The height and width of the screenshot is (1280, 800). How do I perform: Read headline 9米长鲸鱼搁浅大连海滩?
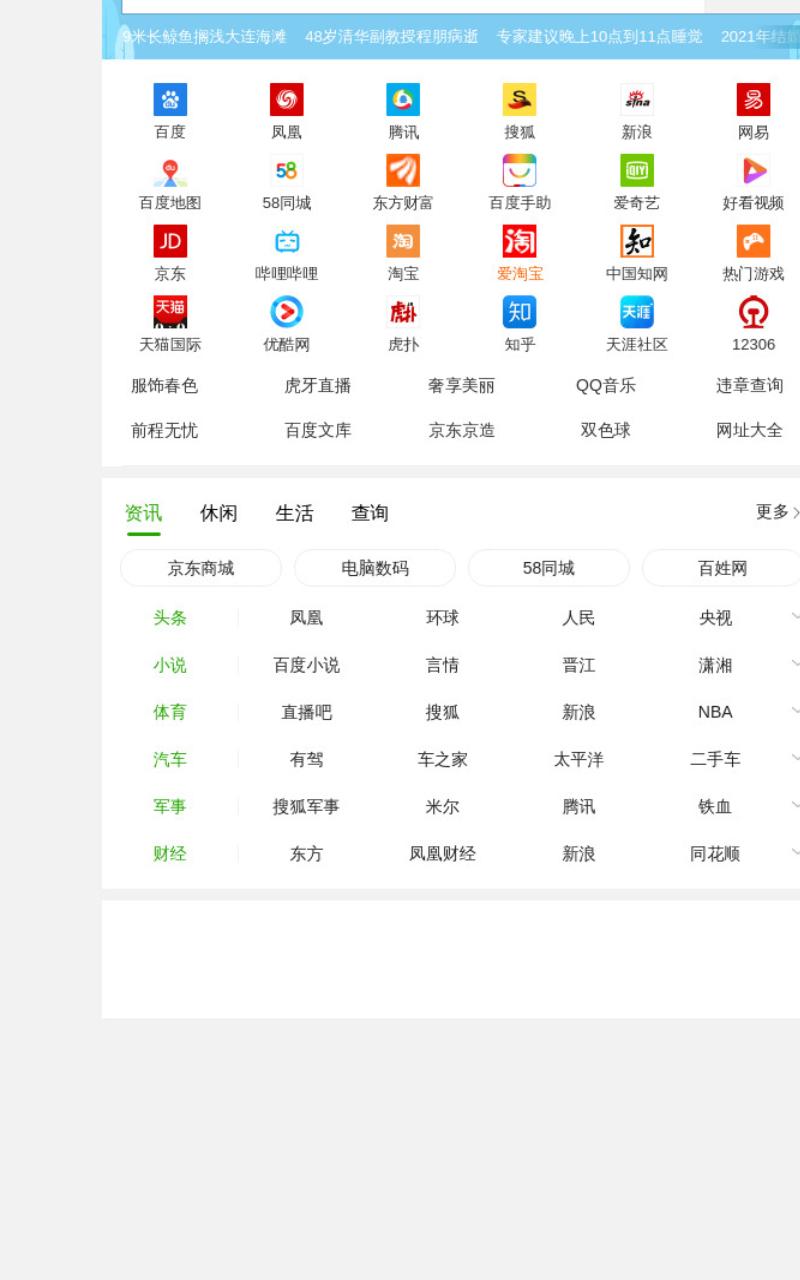204,37
